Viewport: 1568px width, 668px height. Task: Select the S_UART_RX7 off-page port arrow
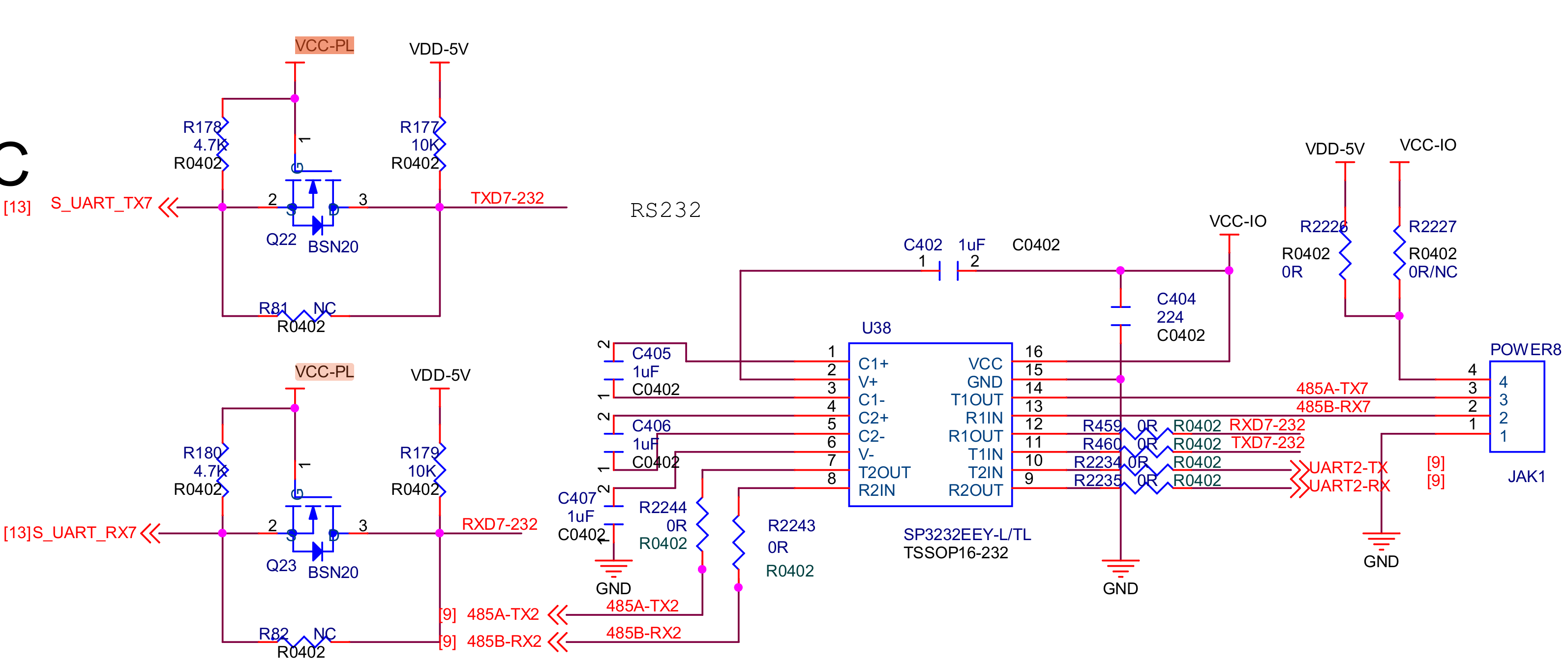[x=151, y=533]
